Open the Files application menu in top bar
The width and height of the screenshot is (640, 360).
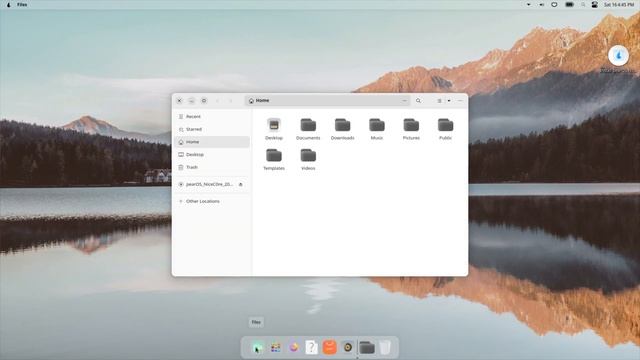(22, 4)
